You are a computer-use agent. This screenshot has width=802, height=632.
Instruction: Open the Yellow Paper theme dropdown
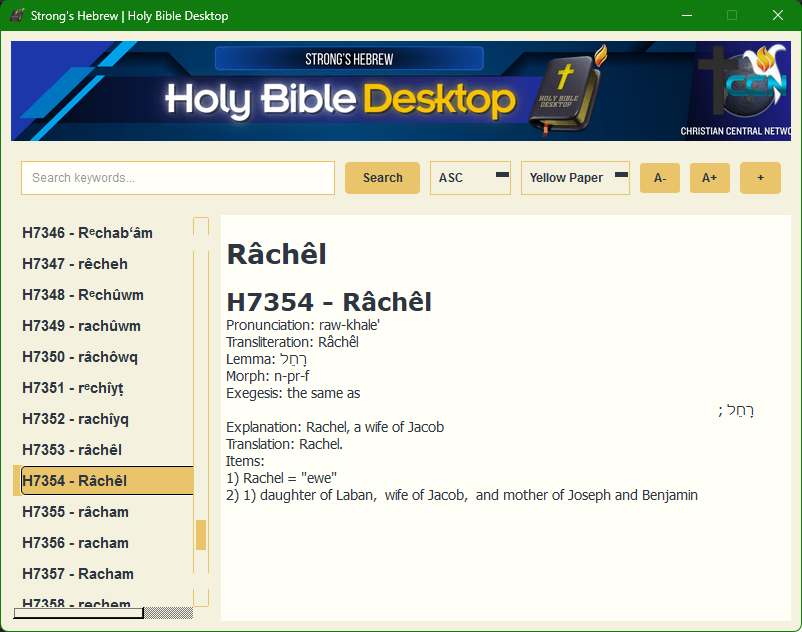[574, 177]
